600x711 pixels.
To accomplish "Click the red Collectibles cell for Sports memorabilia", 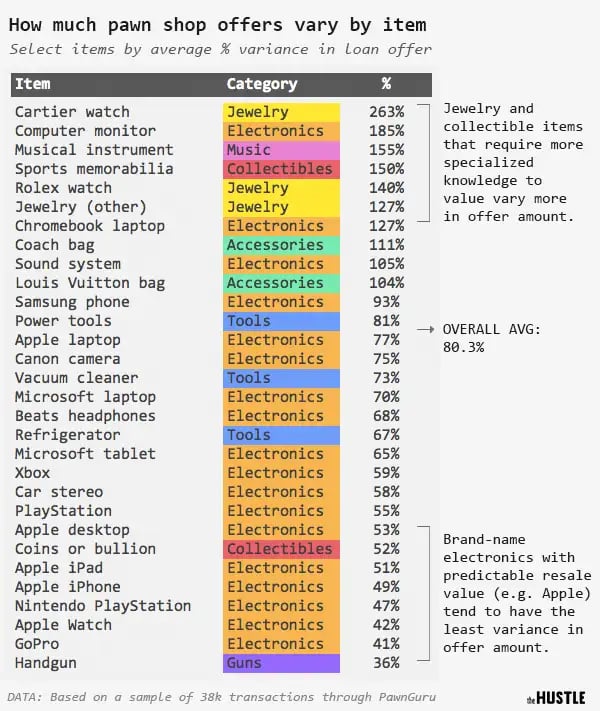I will tap(281, 169).
